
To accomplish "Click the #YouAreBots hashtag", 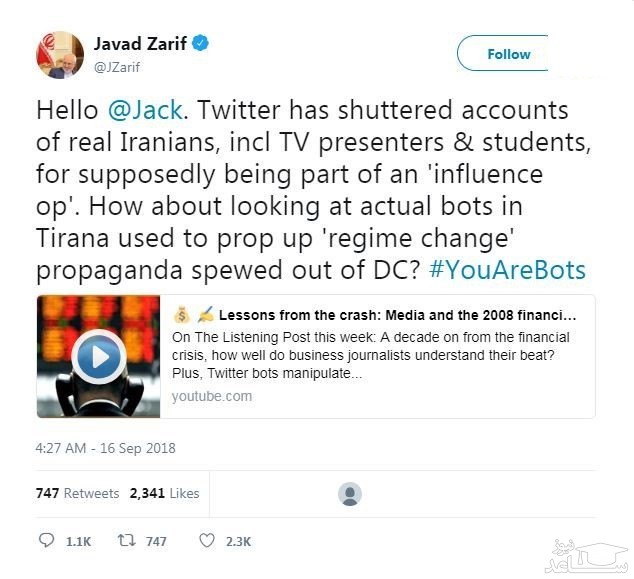I will 510,269.
